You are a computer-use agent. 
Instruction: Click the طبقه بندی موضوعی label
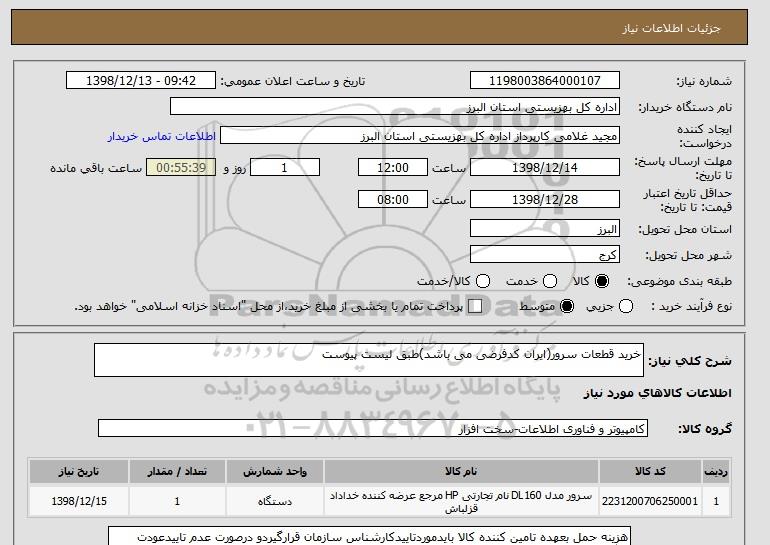tap(680, 281)
